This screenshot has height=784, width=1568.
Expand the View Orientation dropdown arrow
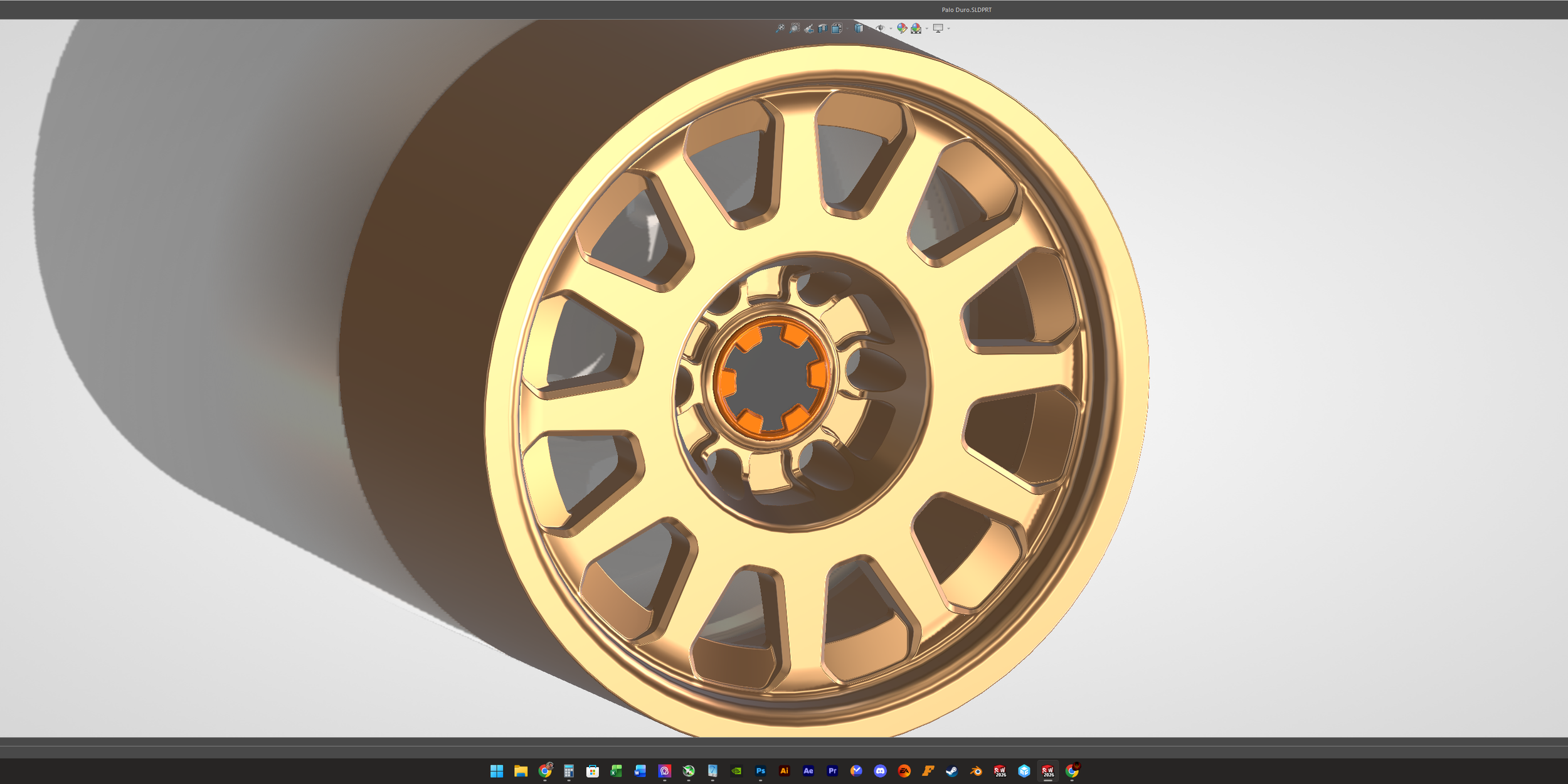(x=847, y=28)
